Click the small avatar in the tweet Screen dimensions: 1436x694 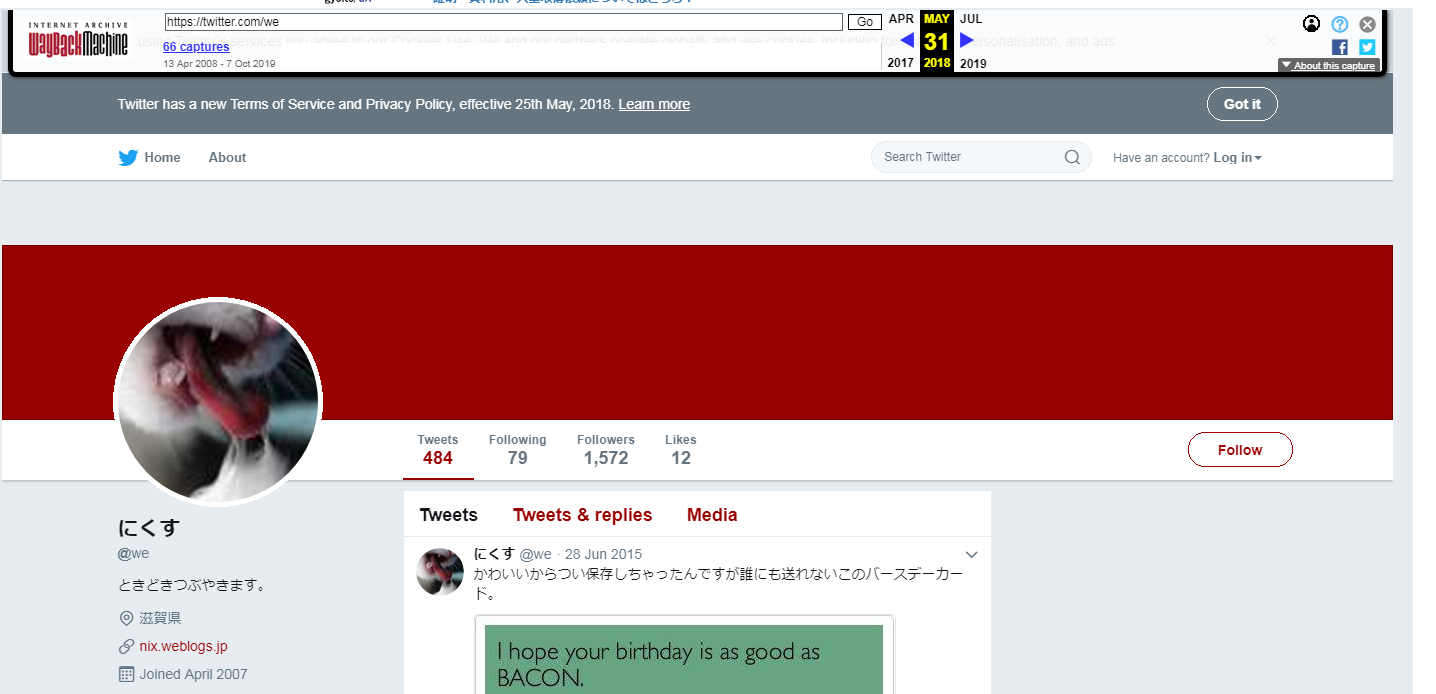440,571
